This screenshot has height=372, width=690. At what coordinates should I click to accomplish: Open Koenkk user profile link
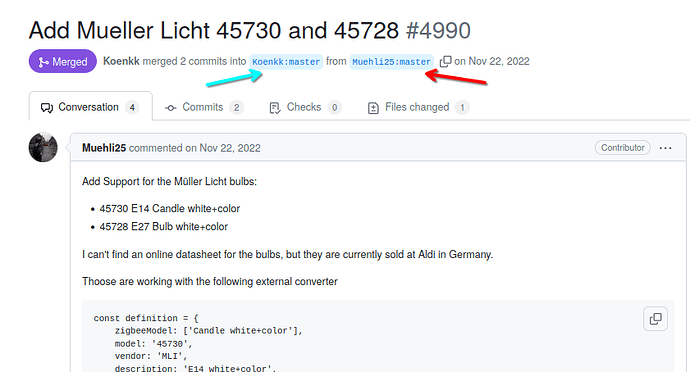pos(121,61)
